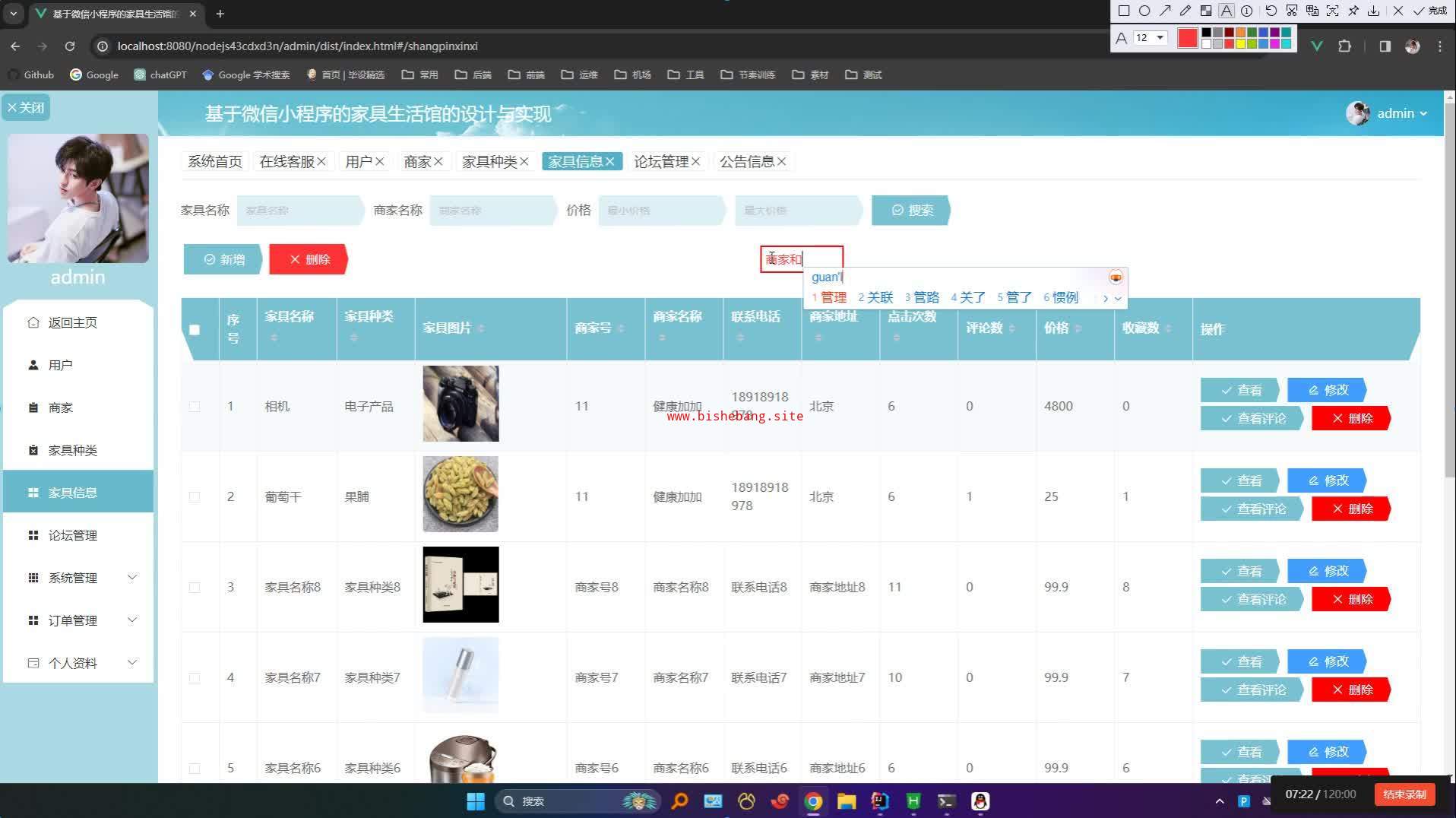Select the rectangle drawing tool

point(1124,11)
